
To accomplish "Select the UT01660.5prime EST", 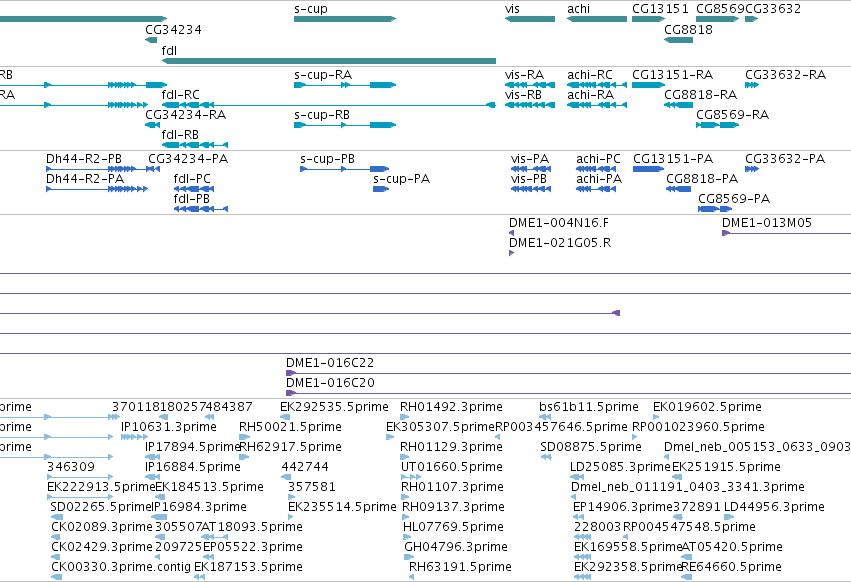I will 411,477.
